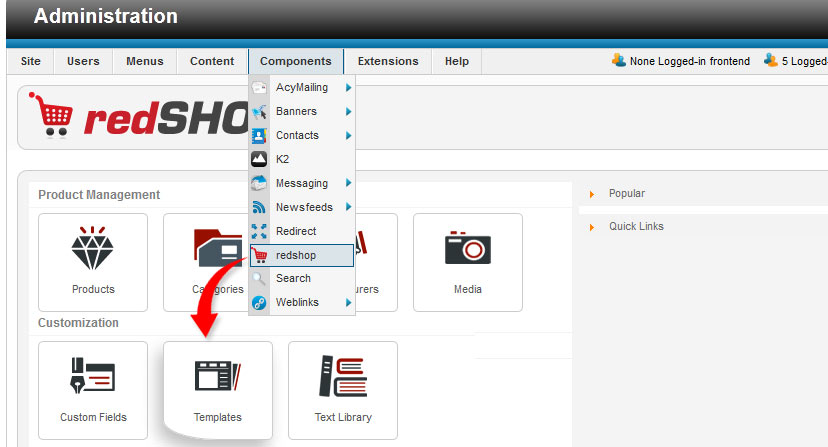This screenshot has width=828, height=447.
Task: Click the Weblinks chain icon
Action: click(x=259, y=303)
